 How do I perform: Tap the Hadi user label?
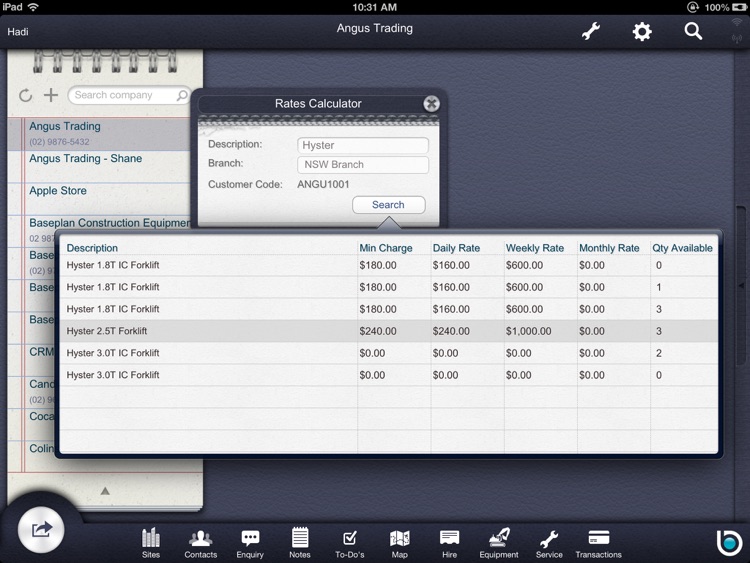pyautogui.click(x=18, y=32)
